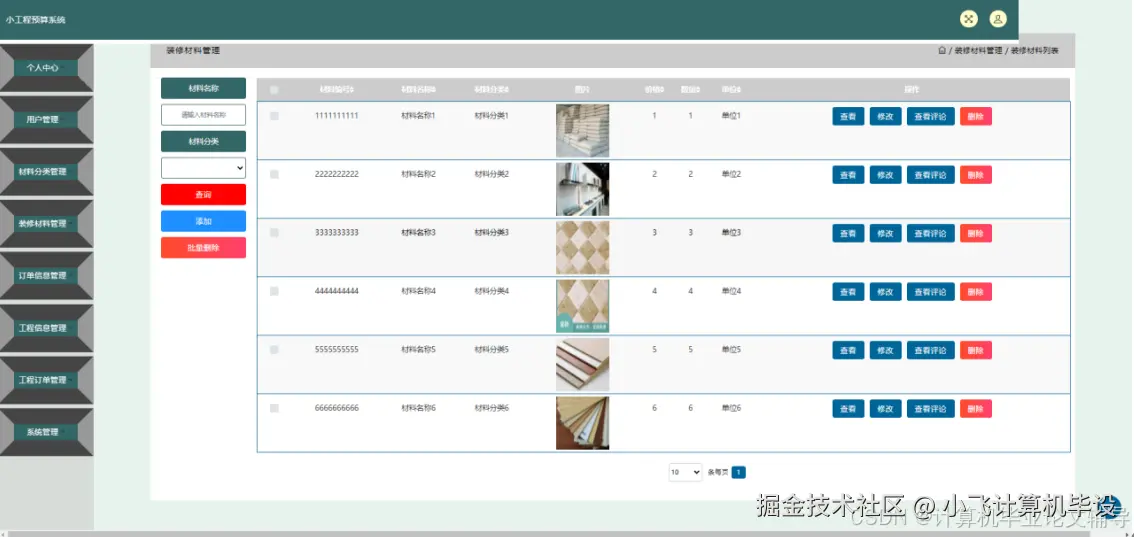Image resolution: width=1134 pixels, height=537 pixels.
Task: Sort by the 材料名称 column header
Action: click(x=419, y=90)
